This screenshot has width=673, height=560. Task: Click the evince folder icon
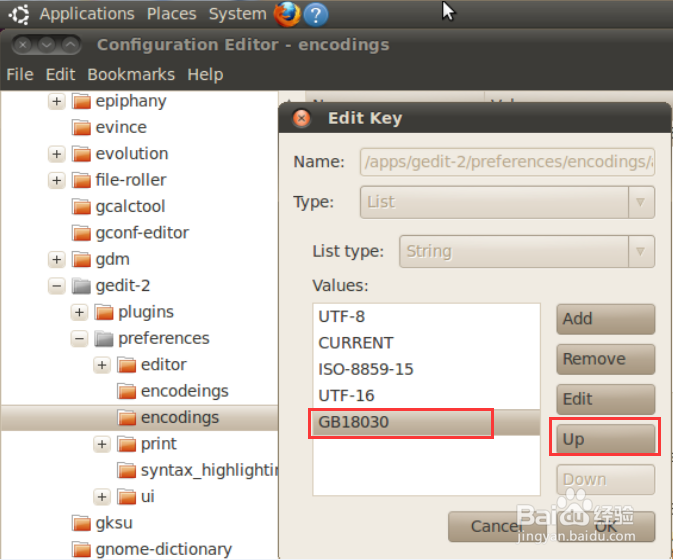pos(82,128)
